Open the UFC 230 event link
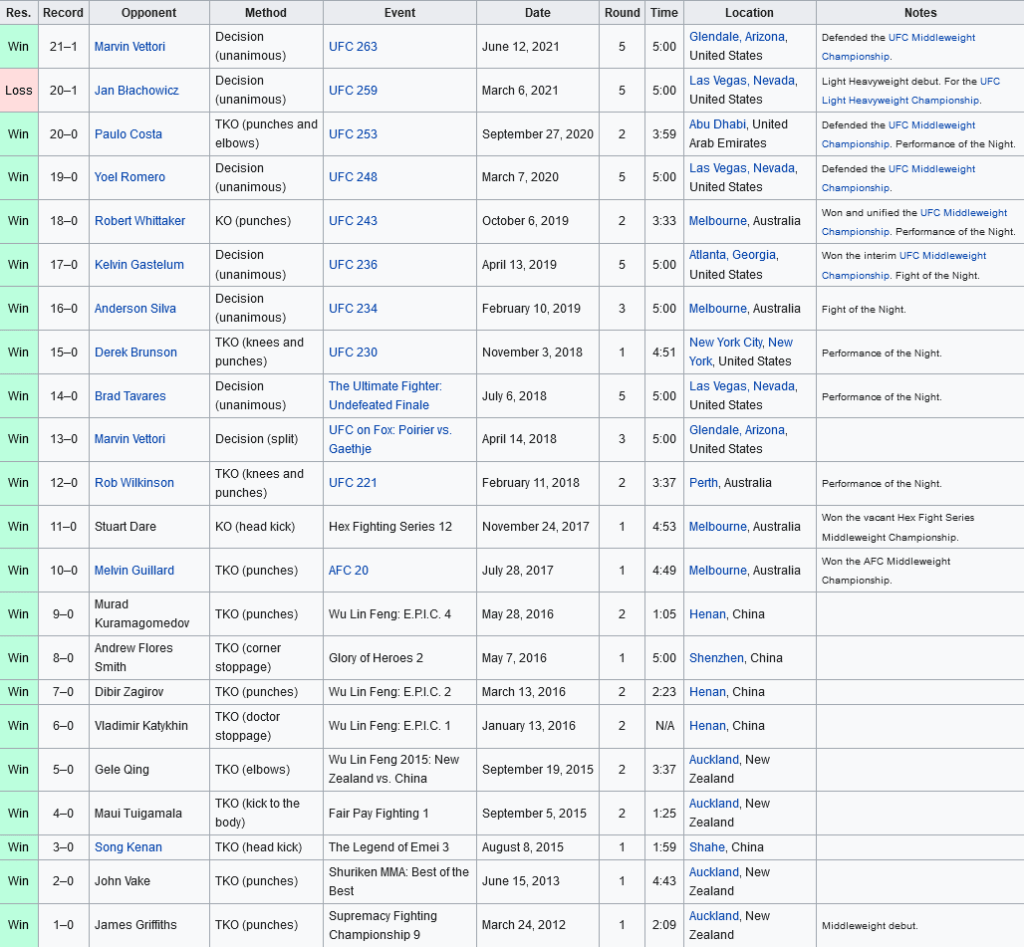Viewport: 1024px width, 947px height. (x=353, y=352)
